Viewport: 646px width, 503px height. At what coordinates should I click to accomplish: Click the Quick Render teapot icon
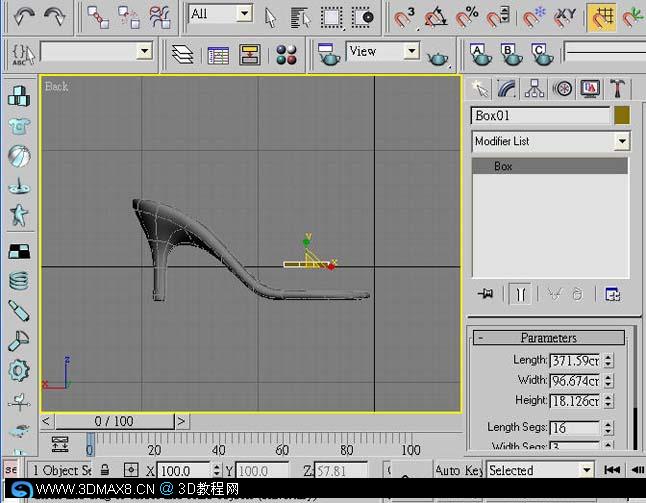click(x=438, y=57)
